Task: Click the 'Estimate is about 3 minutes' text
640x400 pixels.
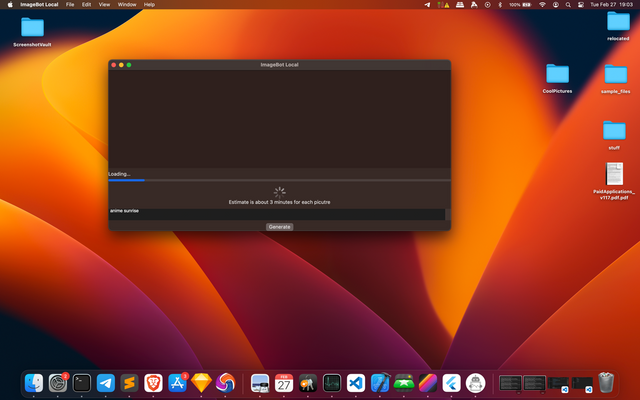Action: (x=279, y=202)
